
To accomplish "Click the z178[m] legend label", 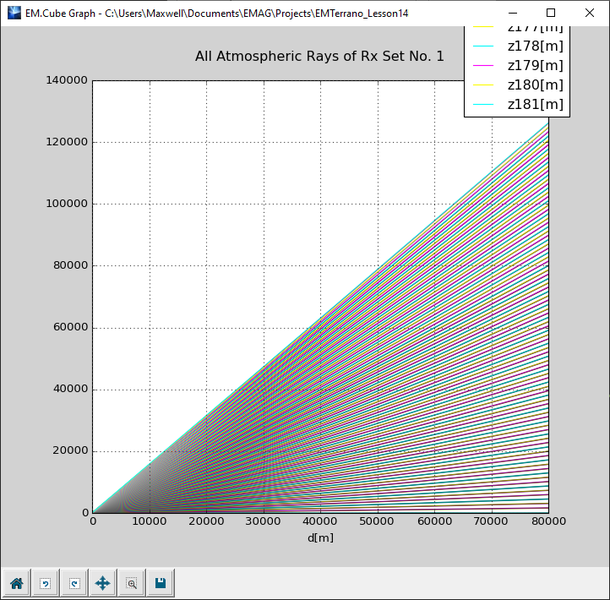I will pyautogui.click(x=535, y=47).
